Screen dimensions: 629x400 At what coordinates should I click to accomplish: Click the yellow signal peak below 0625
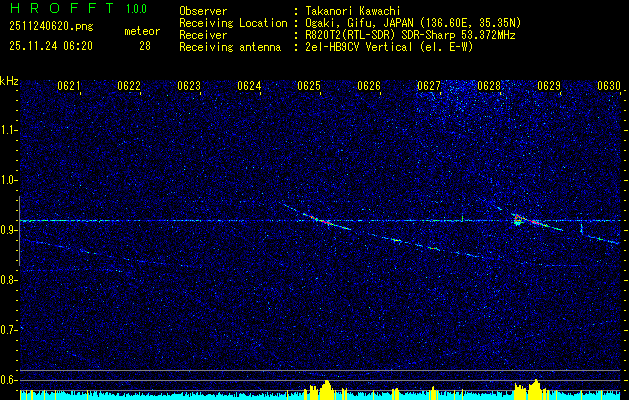(326, 388)
